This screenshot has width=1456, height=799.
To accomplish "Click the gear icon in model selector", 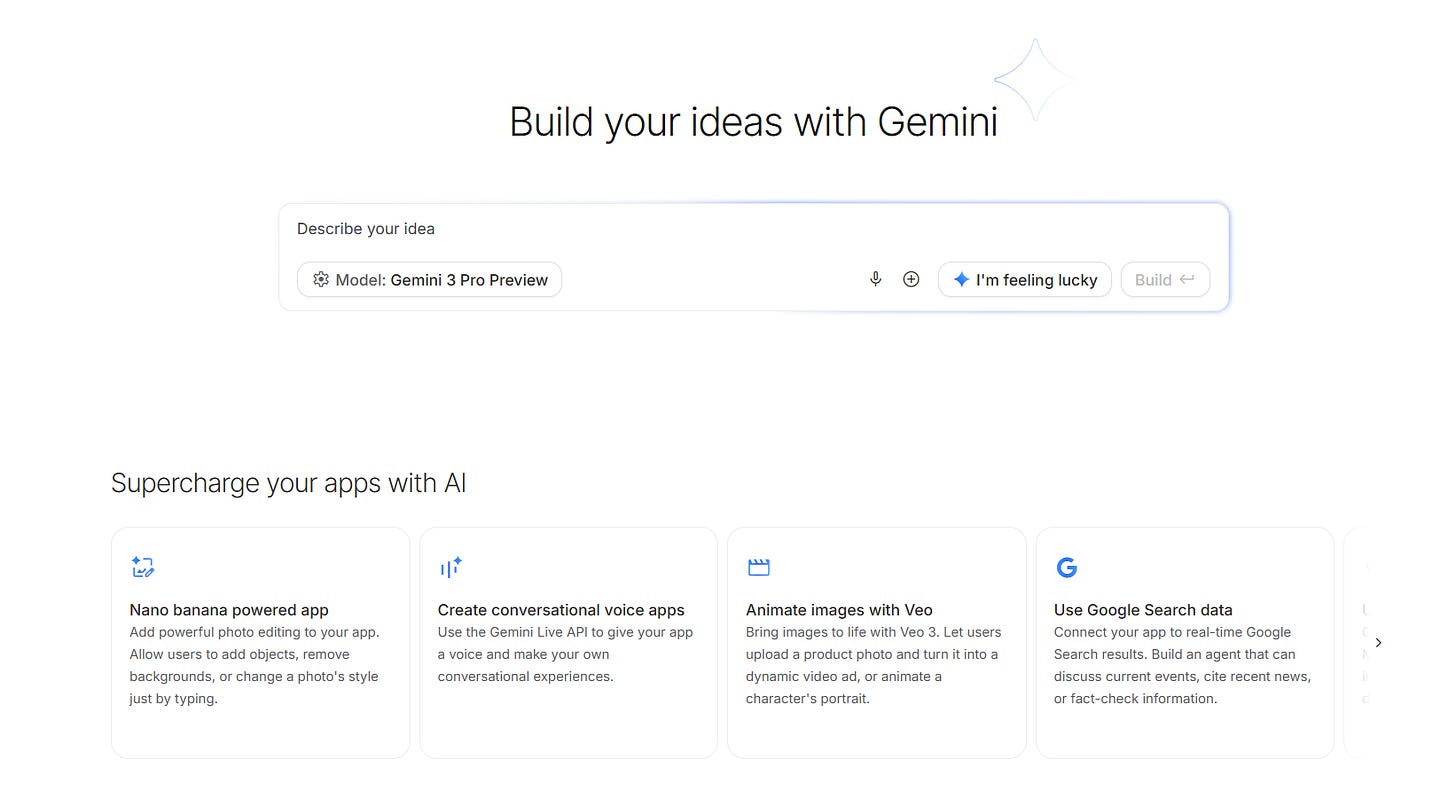I will point(321,280).
